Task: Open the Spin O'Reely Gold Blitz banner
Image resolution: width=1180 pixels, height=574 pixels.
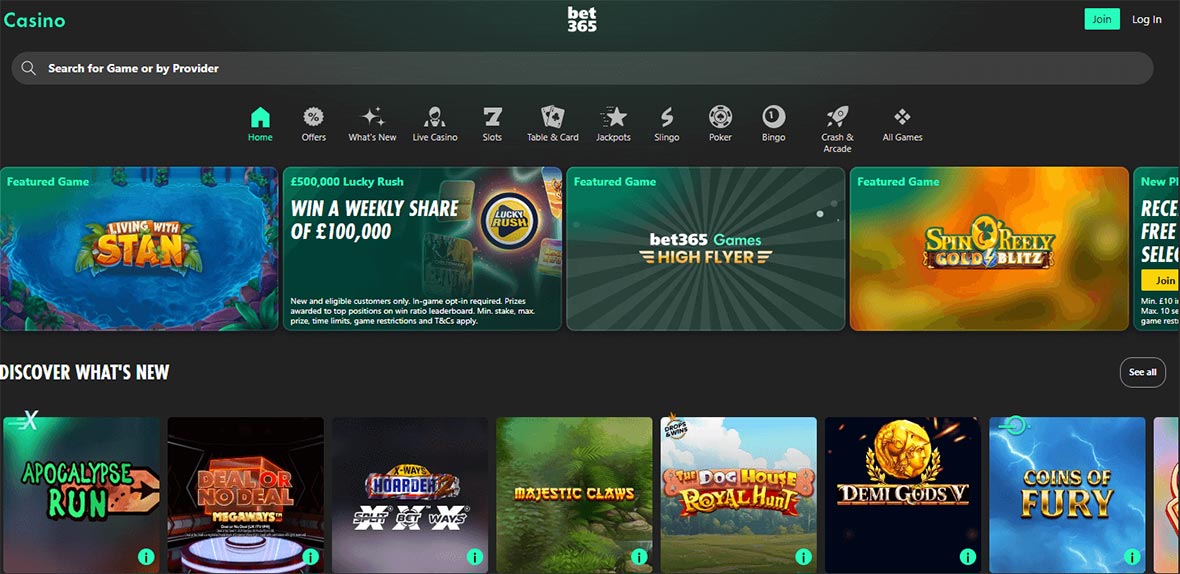Action: tap(989, 248)
